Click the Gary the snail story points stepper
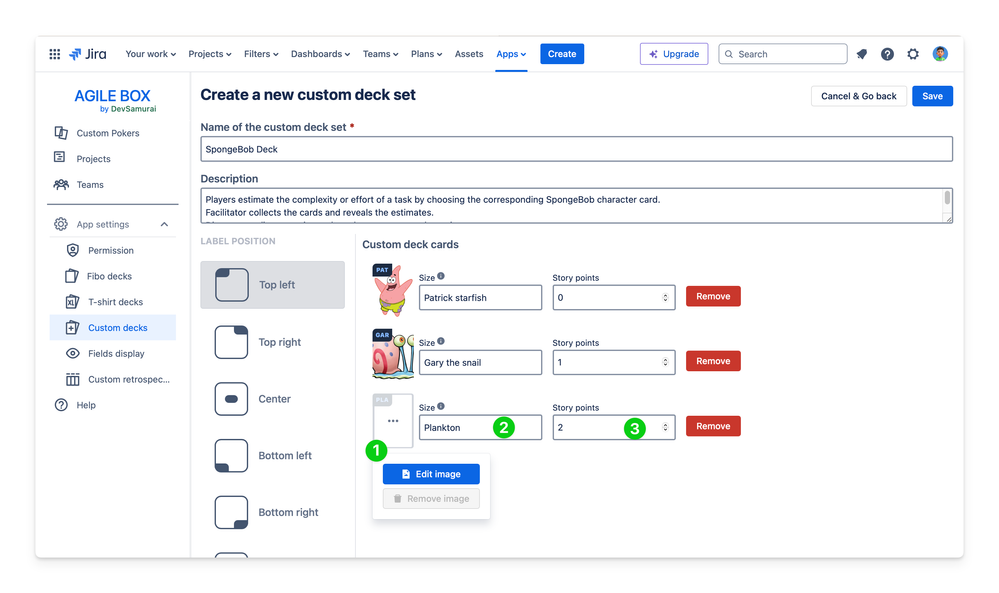Image resolution: width=999 pixels, height=593 pixels. click(665, 362)
